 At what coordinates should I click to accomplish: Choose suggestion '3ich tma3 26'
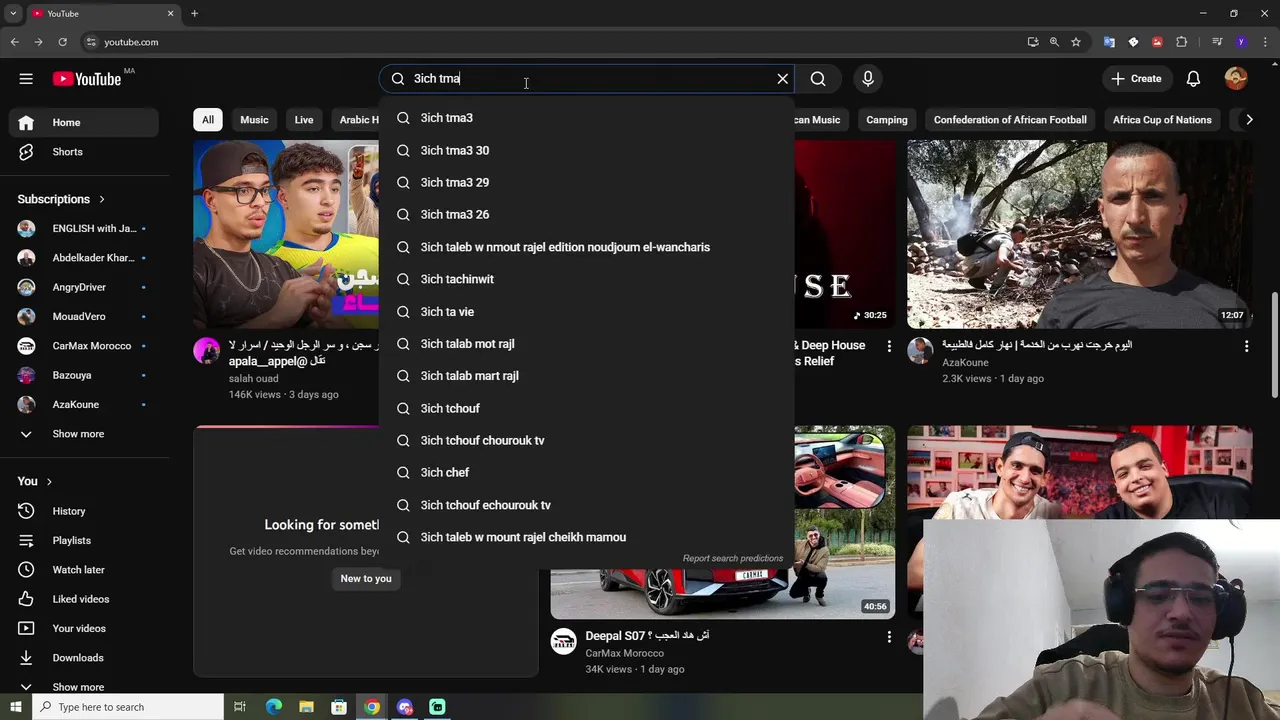click(587, 214)
